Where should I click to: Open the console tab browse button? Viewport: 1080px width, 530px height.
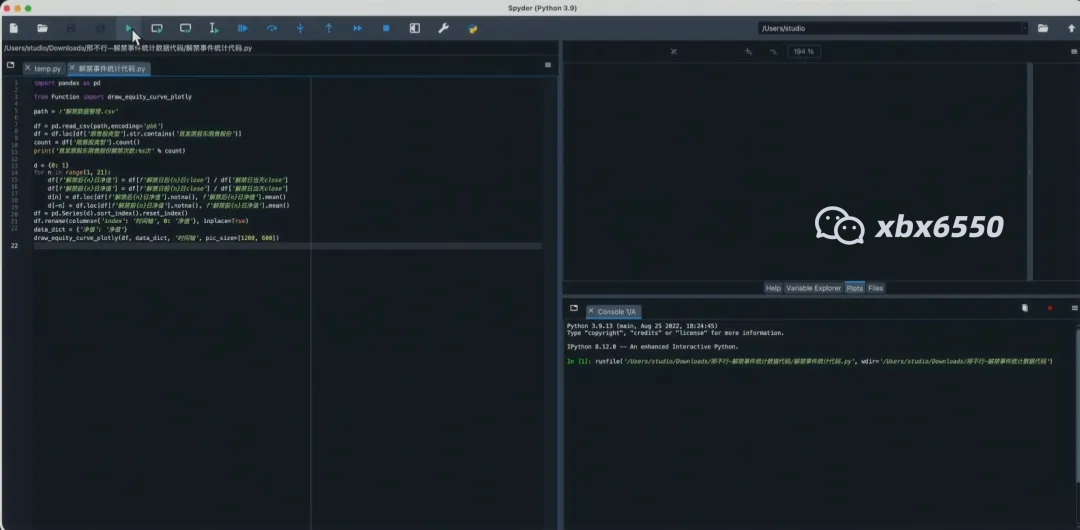coord(573,308)
